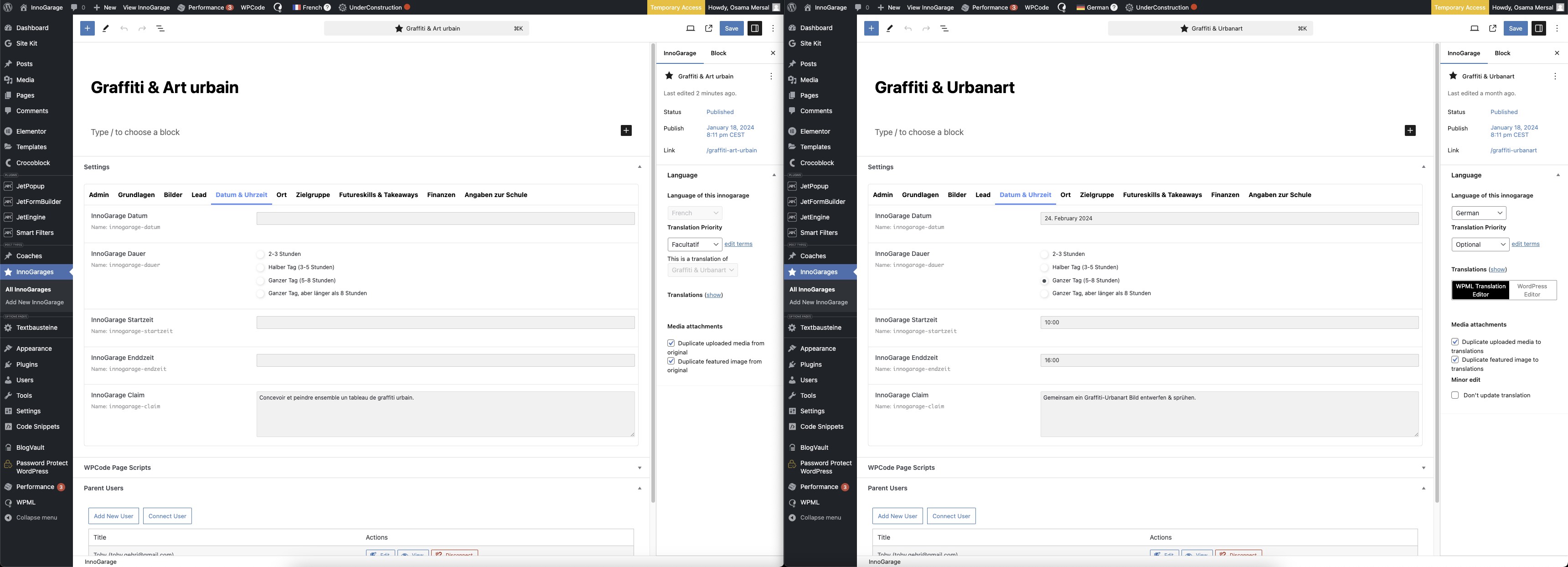Open options ellipsis in French window top toolbar
The image size is (1568, 567).
pos(773,28)
